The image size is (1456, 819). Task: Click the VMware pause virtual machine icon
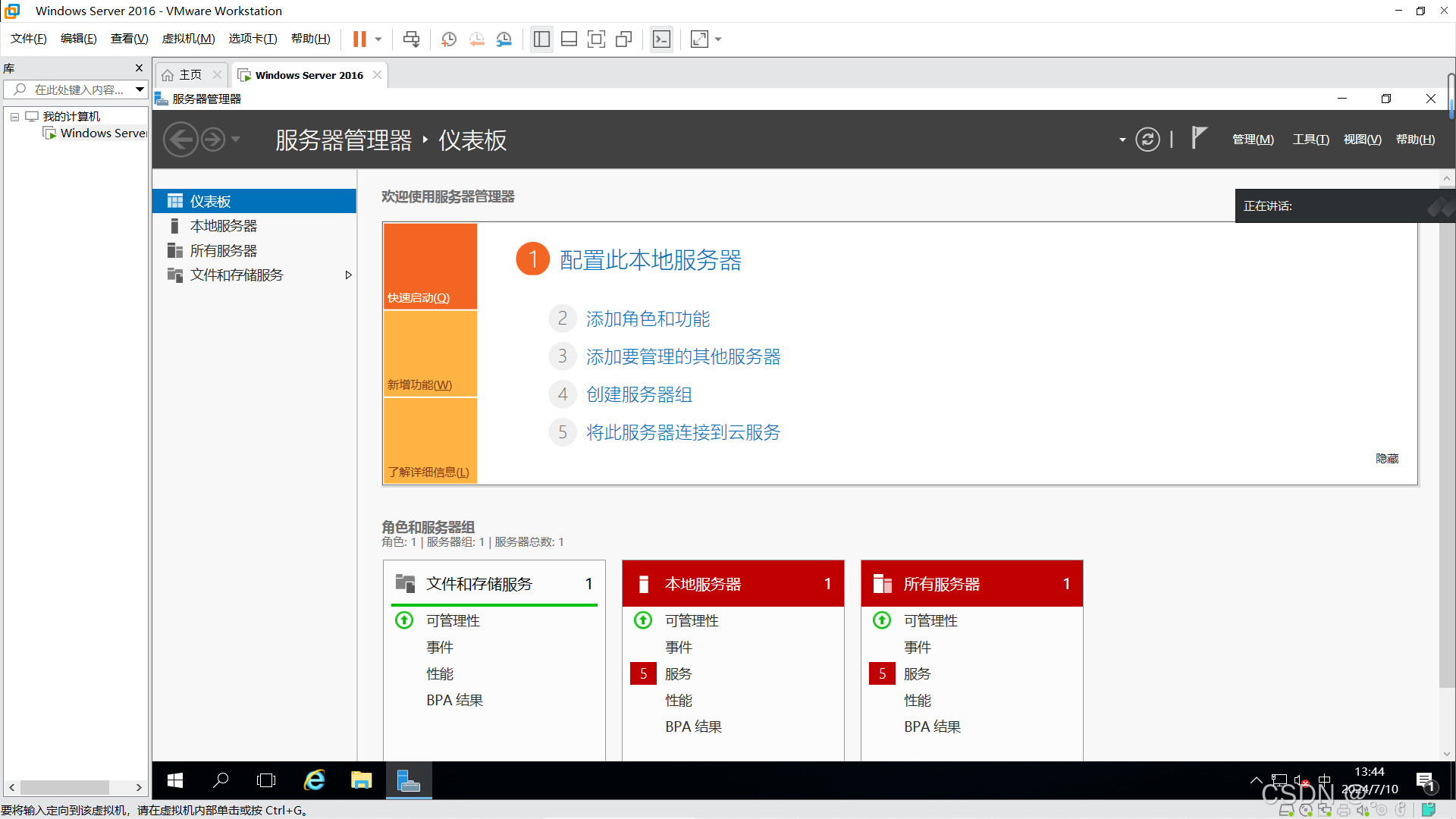click(x=359, y=39)
